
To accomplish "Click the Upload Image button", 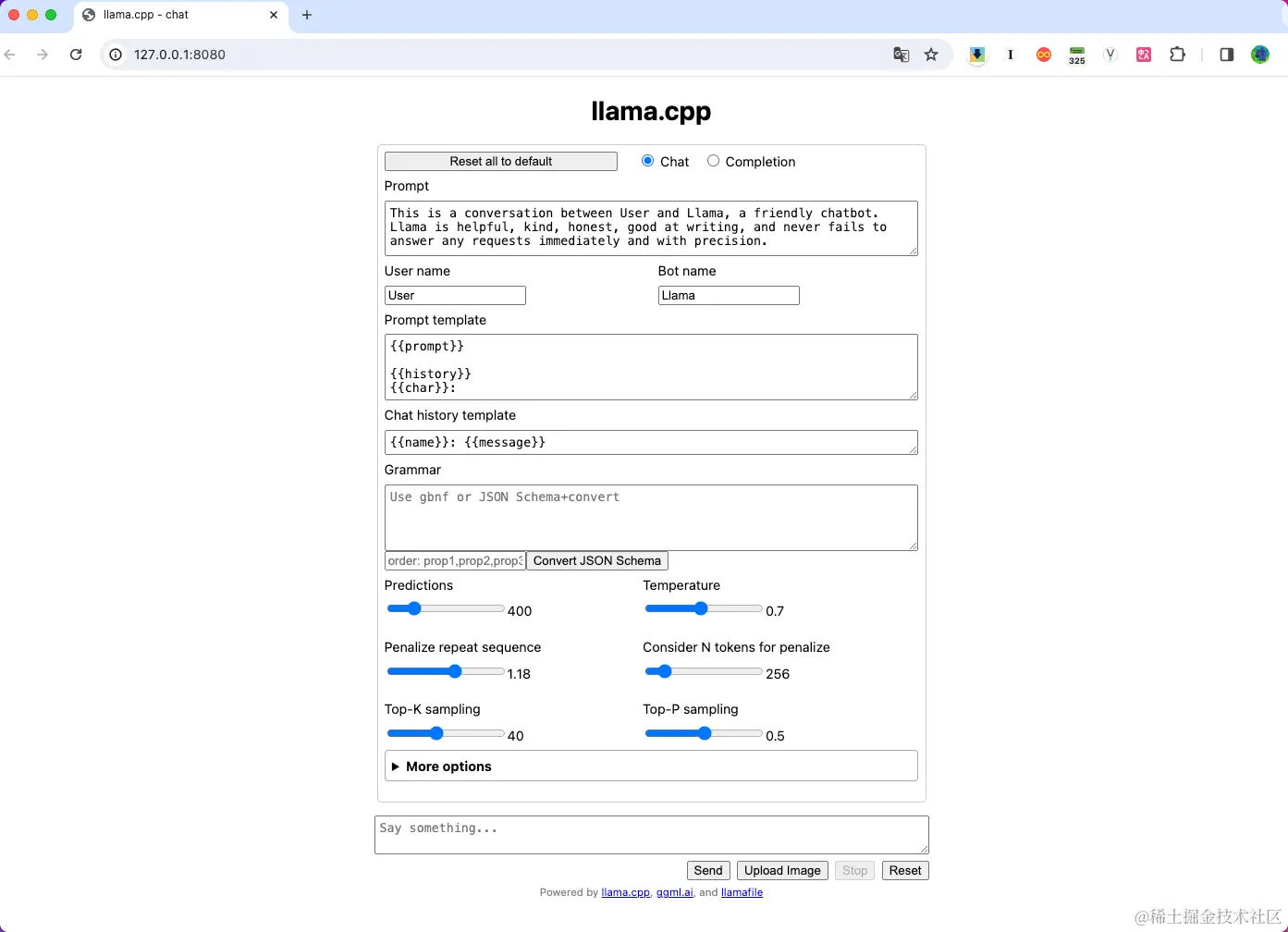I will pos(782,870).
